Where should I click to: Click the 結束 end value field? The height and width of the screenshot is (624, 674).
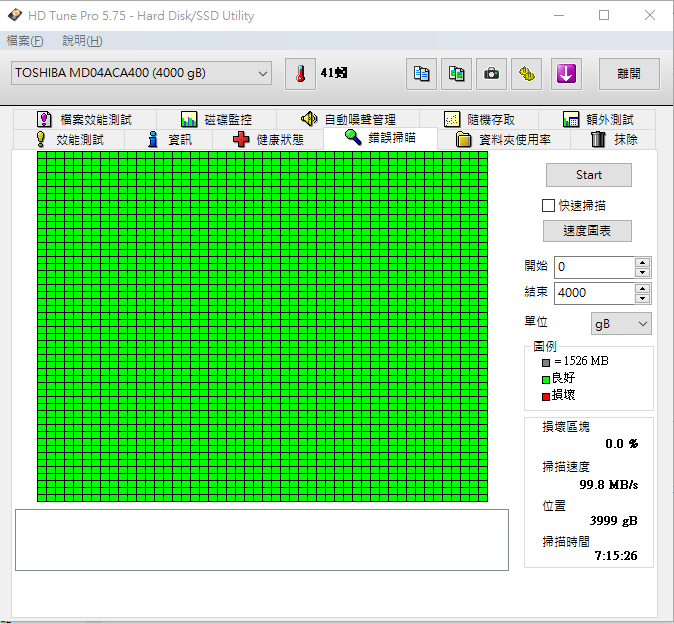[594, 293]
